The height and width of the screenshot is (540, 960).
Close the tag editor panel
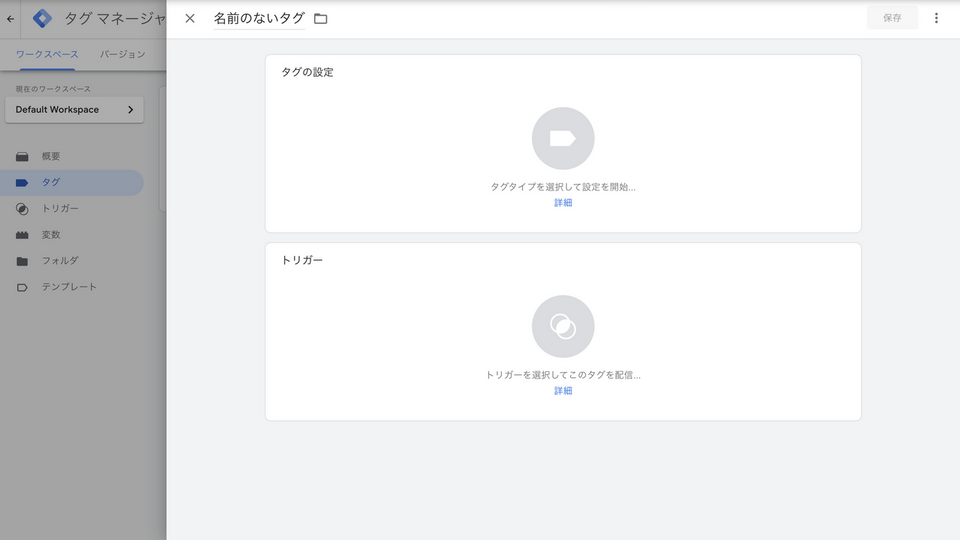(190, 18)
